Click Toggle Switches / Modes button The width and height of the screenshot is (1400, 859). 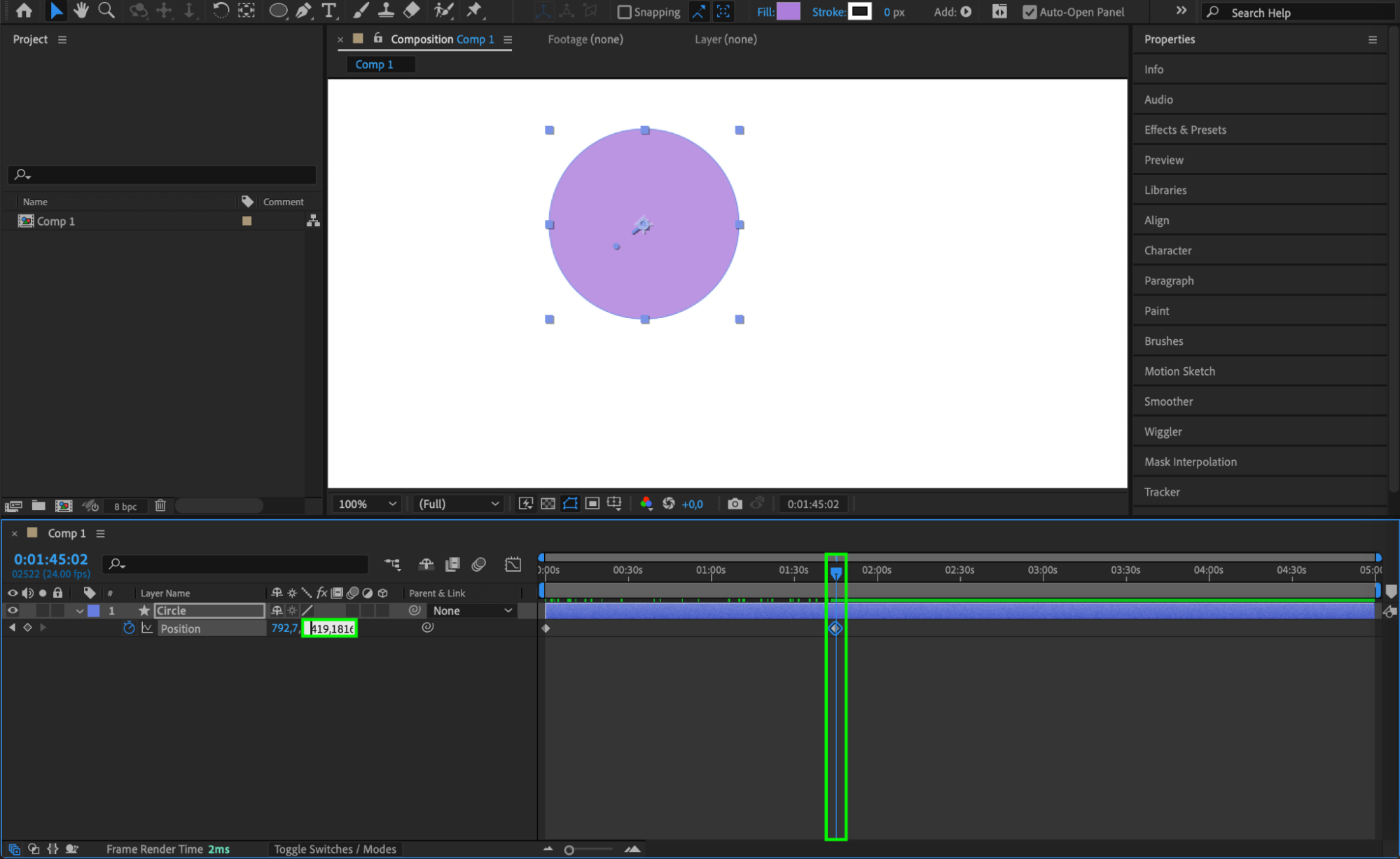point(335,849)
